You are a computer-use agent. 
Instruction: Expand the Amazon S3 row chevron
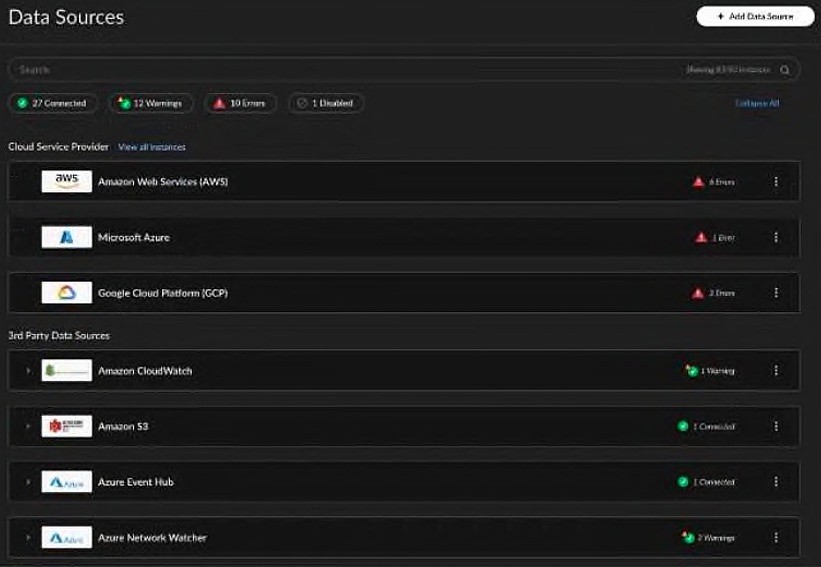[28, 426]
